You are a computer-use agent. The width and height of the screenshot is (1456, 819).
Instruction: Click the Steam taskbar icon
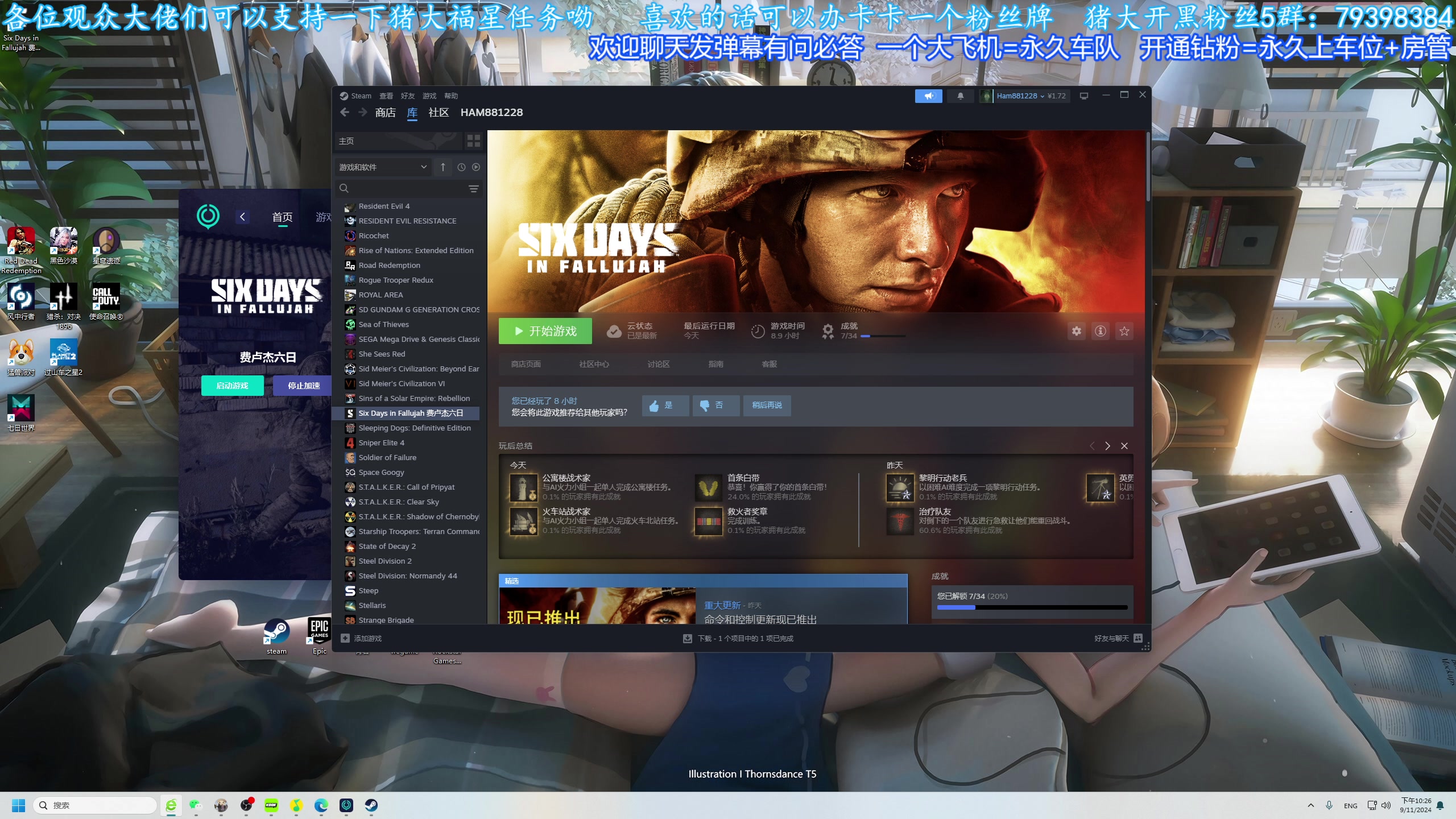pos(371,805)
